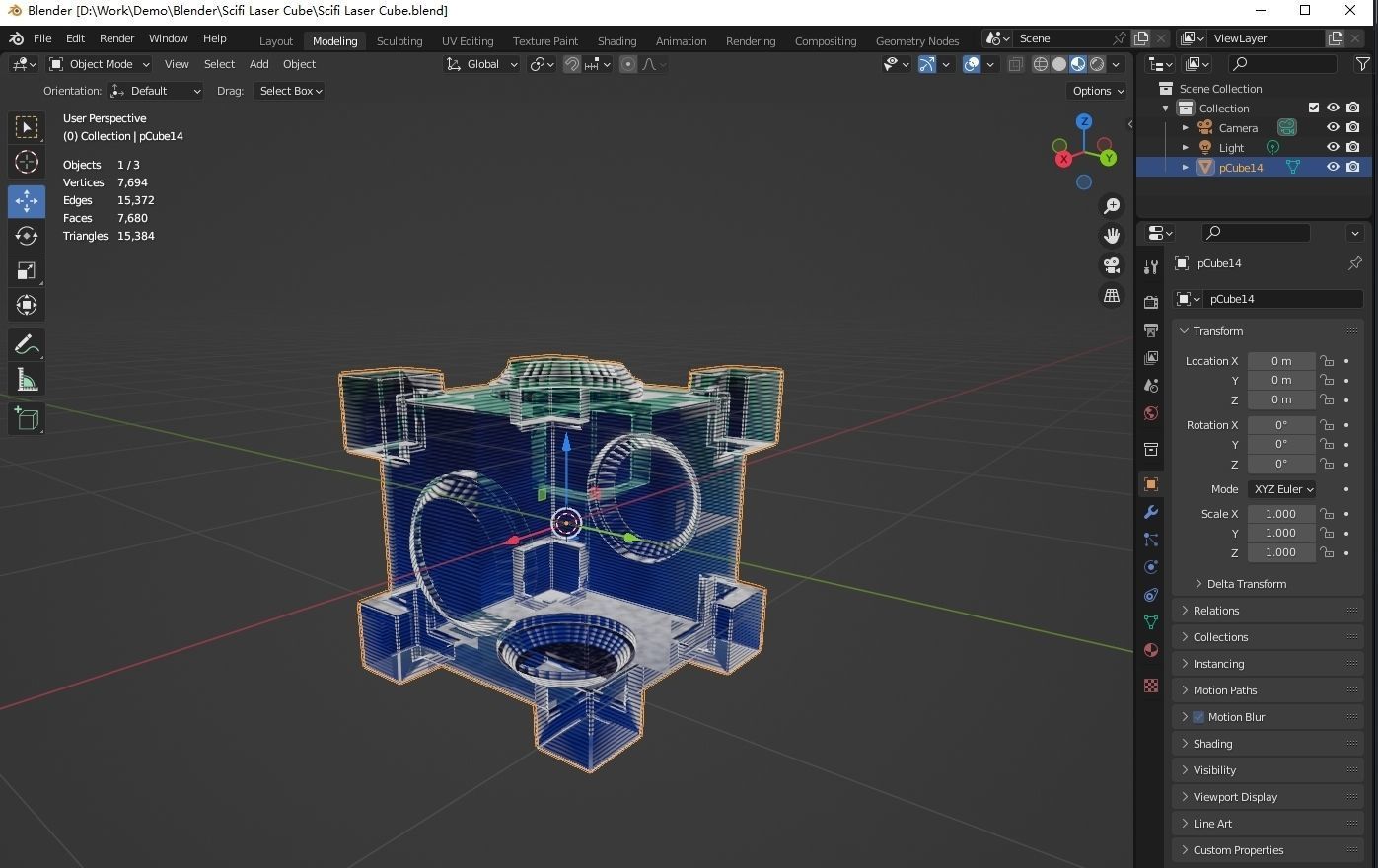Select the Select Box tool in toolbar
The image size is (1378, 868).
point(27,127)
